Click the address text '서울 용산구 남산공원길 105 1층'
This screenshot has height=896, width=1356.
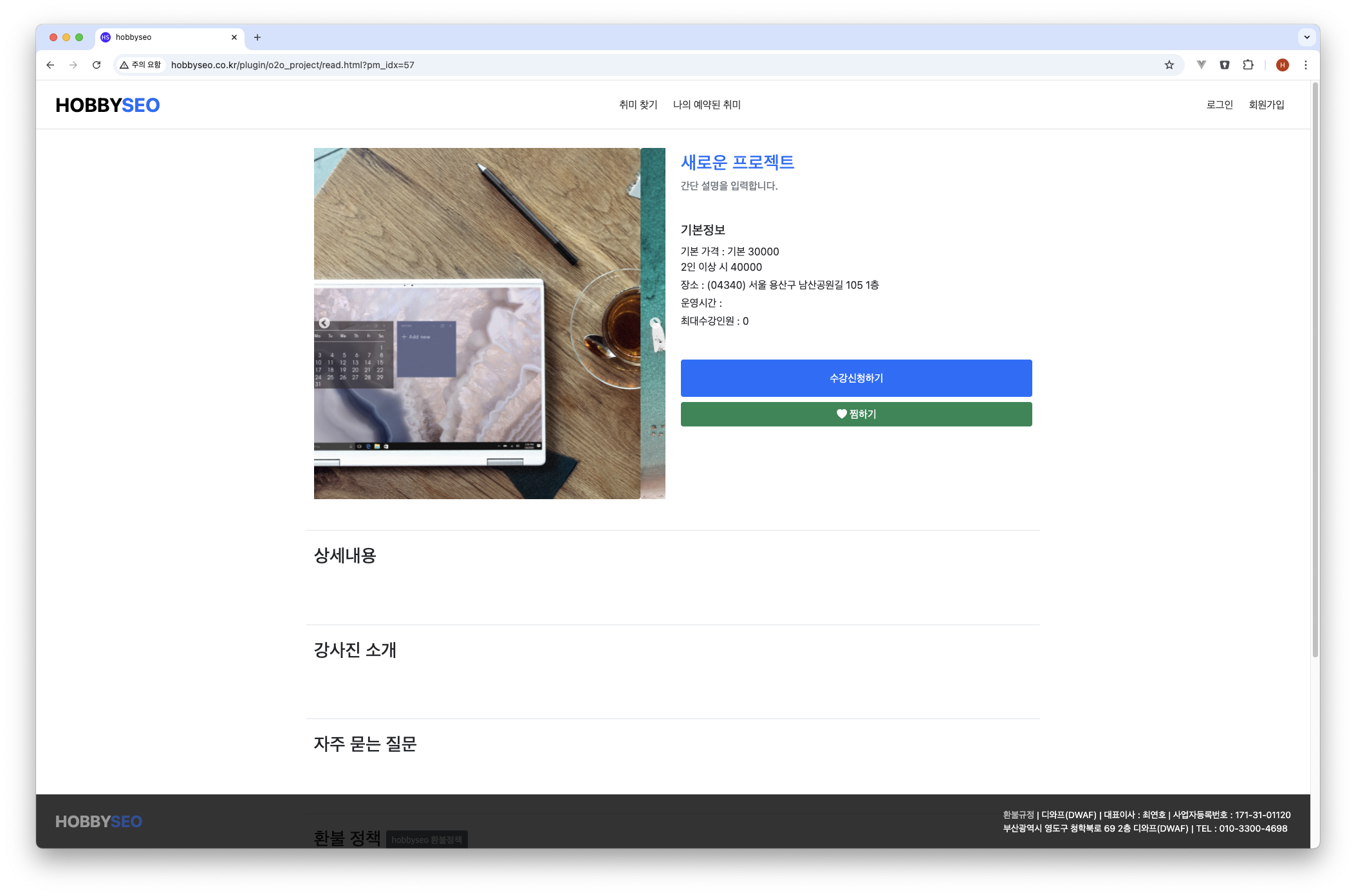click(x=813, y=285)
